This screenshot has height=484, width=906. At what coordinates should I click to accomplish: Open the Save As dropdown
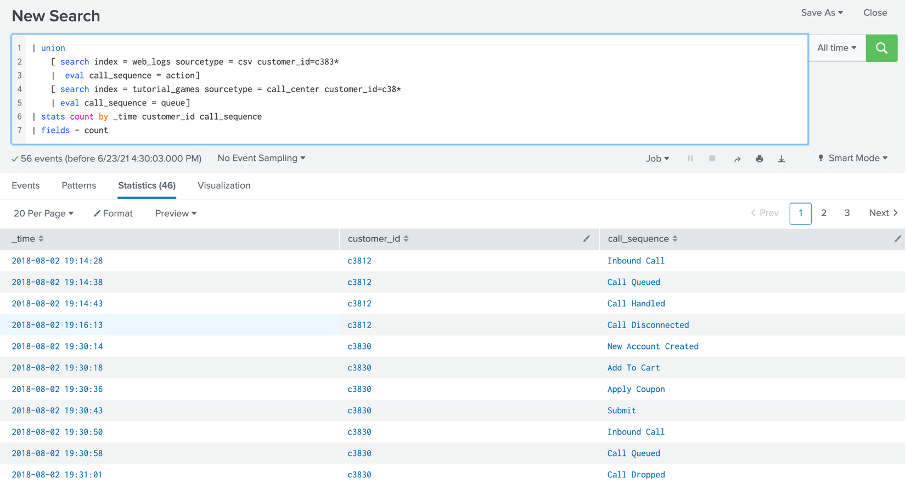pos(822,13)
